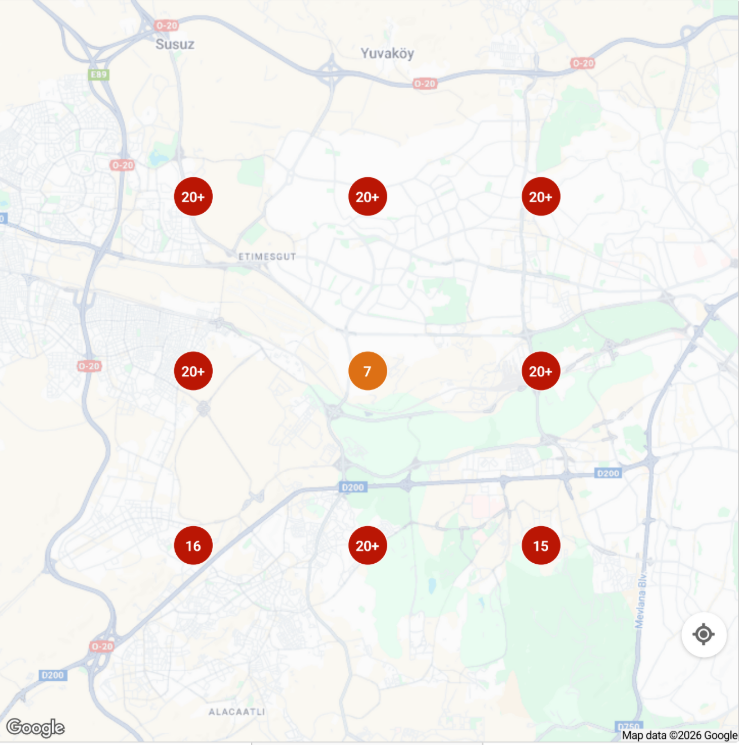Click the Yuvaköy place label

point(387,53)
